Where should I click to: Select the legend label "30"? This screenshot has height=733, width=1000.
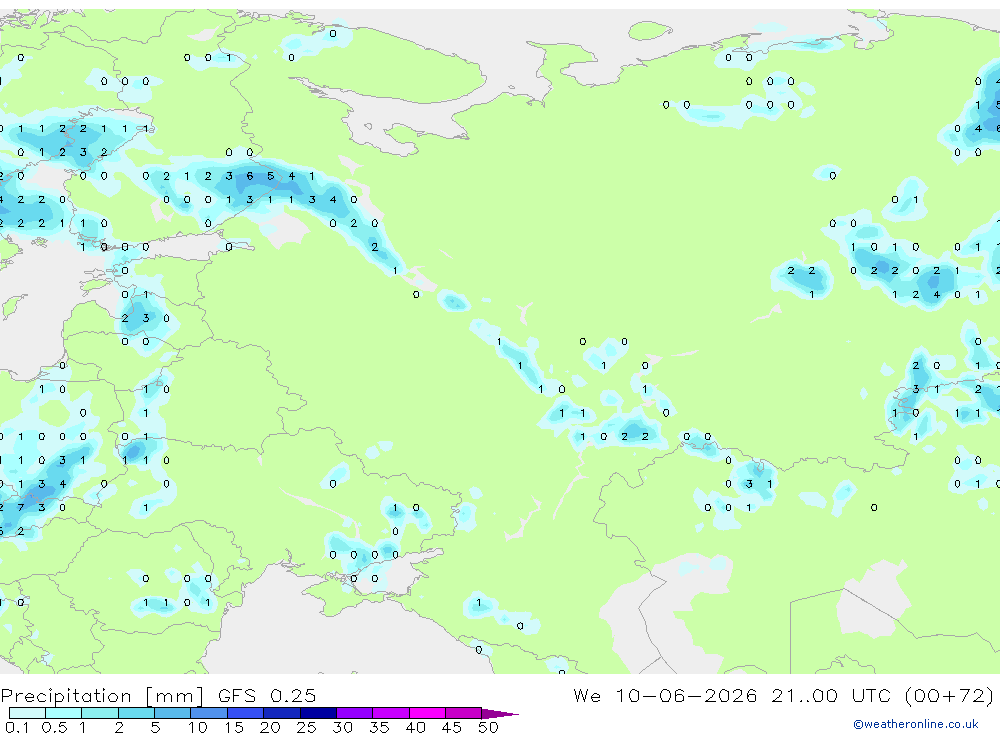coord(342,727)
